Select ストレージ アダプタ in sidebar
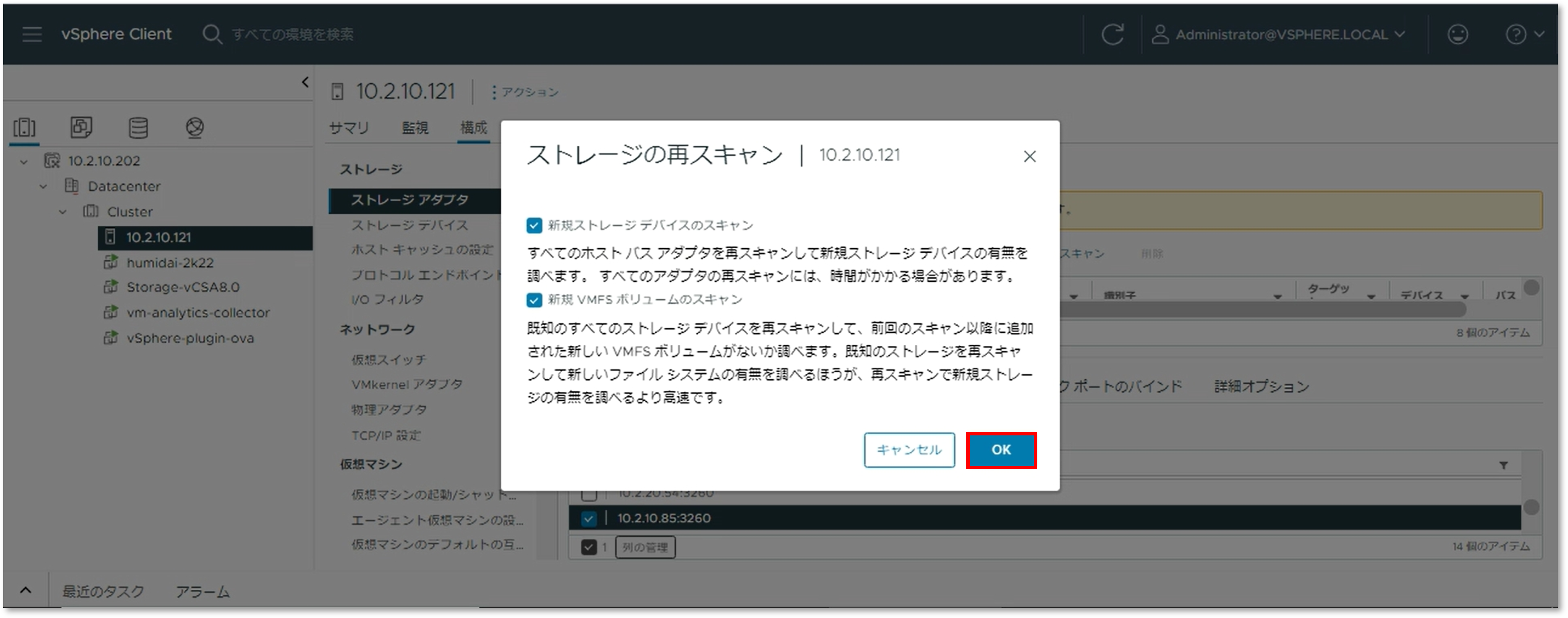The width and height of the screenshot is (1568, 618). coord(414,200)
